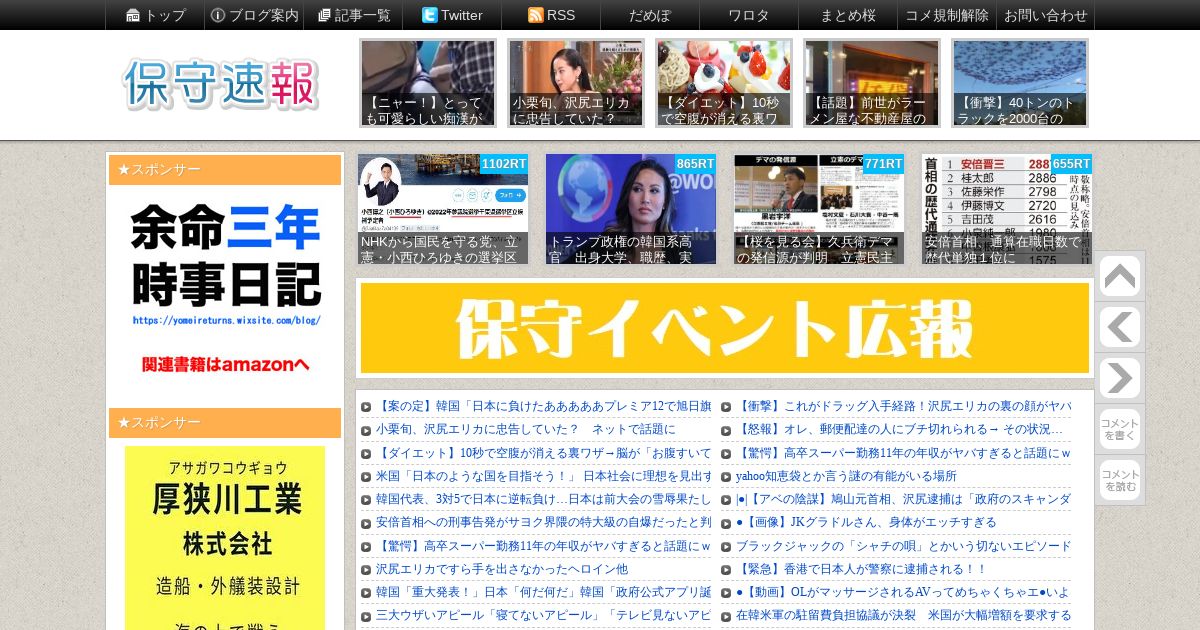
Task: Open the 655RT 安倍首相 card
Action: 1007,209
